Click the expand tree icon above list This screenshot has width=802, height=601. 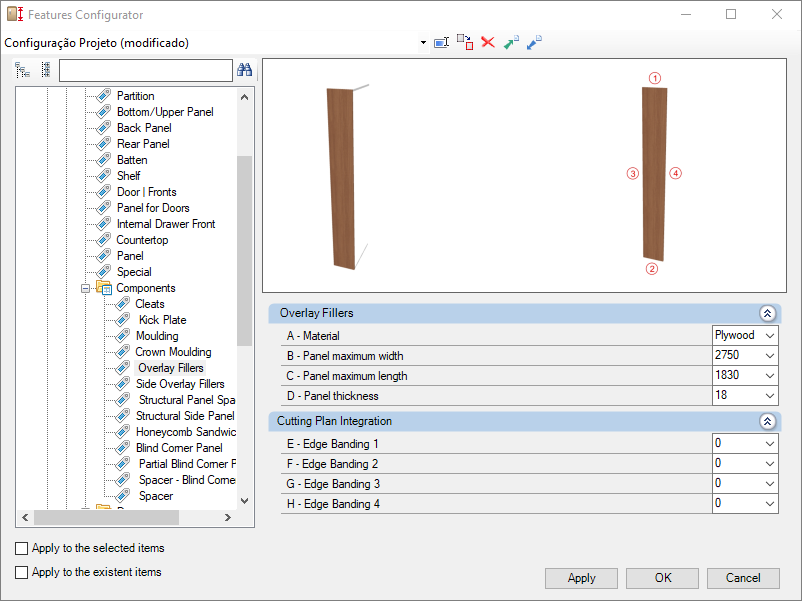point(22,70)
